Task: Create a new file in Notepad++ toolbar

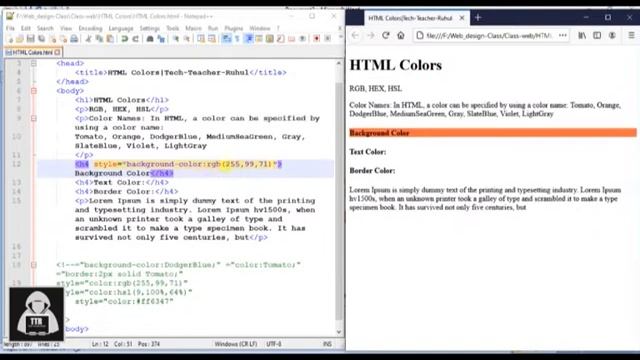Action: (10, 39)
